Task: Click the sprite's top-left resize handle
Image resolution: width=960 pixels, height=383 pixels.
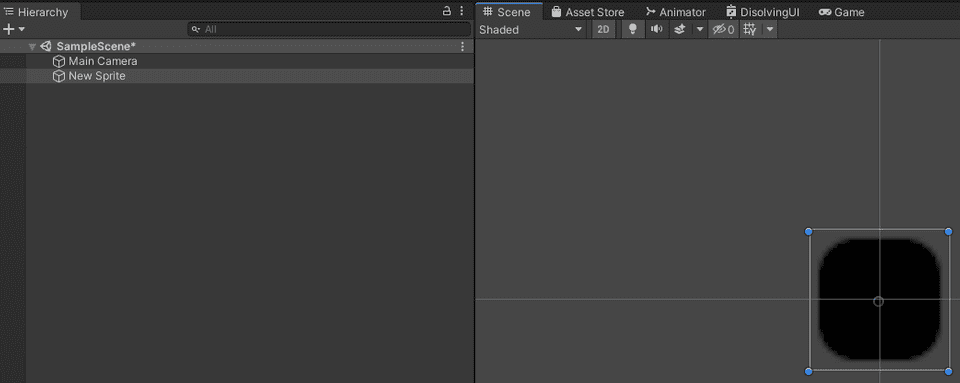Action: click(808, 231)
